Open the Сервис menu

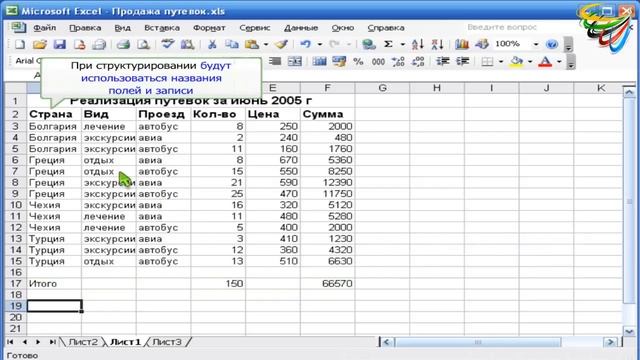[255, 28]
